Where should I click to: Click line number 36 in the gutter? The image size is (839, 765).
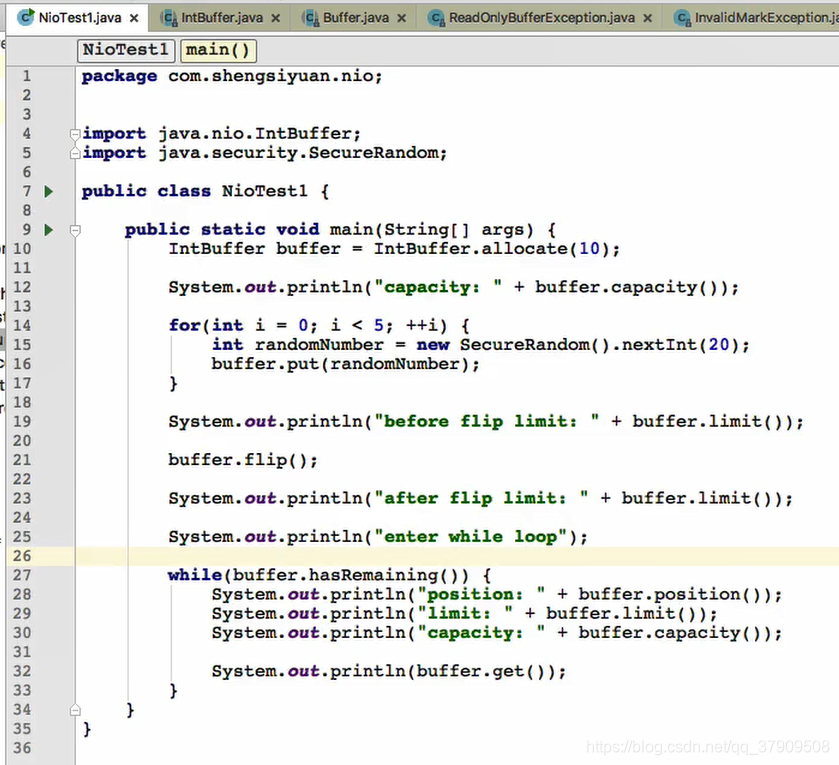click(22, 748)
